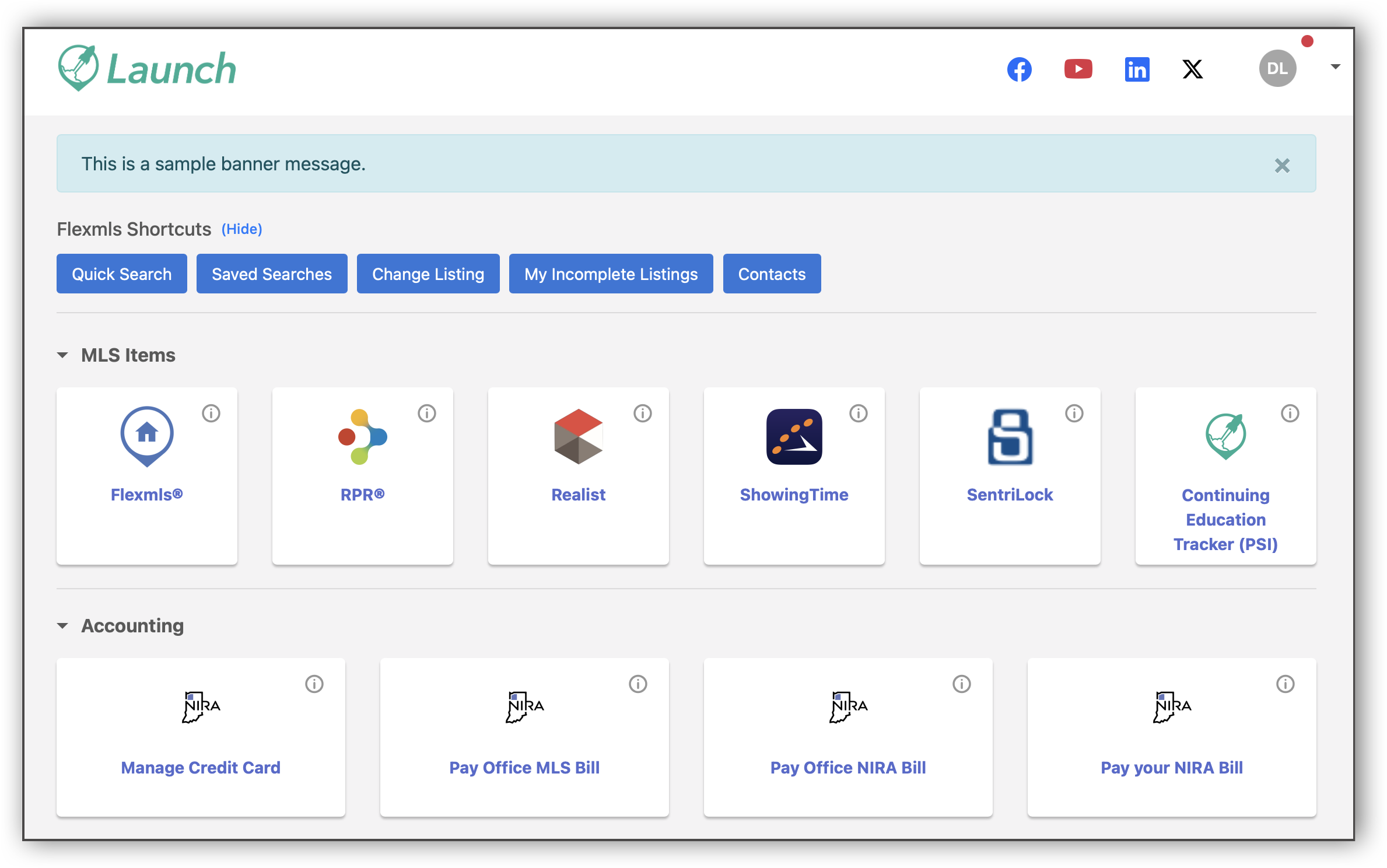Open the user account dropdown arrow
This screenshot has height=868, width=1387.
point(1335,67)
